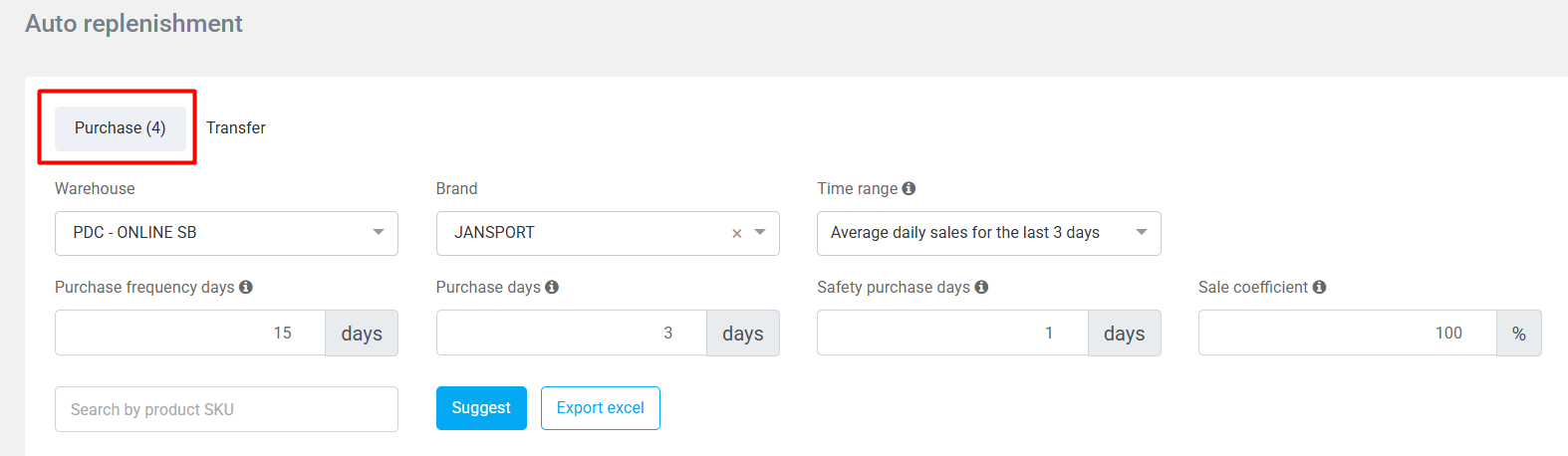Click info icon next to Time range
Viewport: 1568px width, 456px height.
click(x=909, y=188)
